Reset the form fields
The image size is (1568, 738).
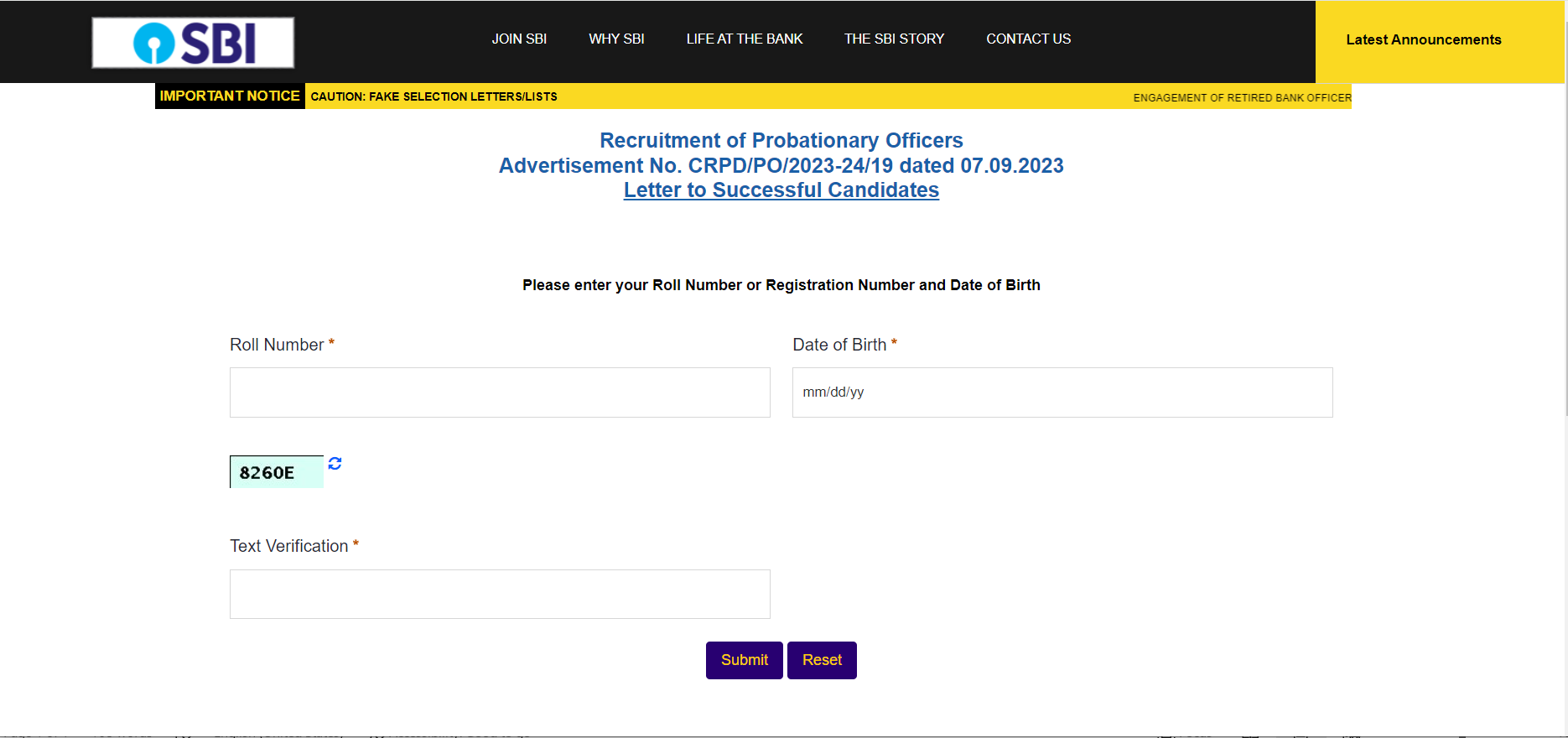(x=822, y=660)
